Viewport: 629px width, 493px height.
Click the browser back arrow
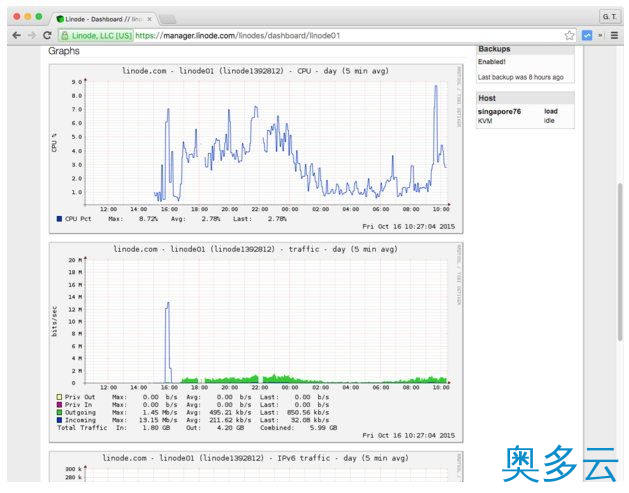click(16, 35)
